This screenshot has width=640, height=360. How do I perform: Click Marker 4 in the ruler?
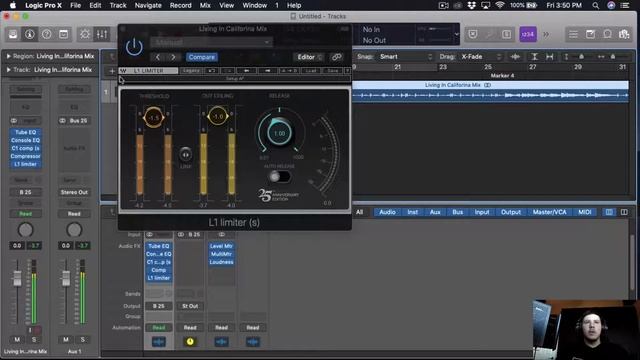click(x=502, y=76)
